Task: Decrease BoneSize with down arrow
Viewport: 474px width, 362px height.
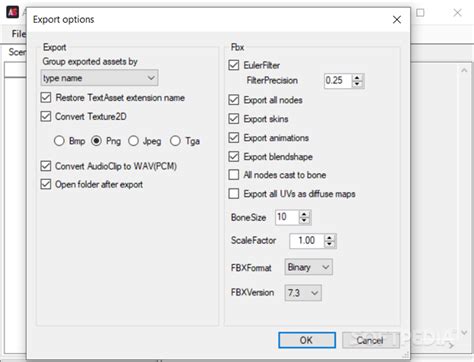Action: (304, 220)
